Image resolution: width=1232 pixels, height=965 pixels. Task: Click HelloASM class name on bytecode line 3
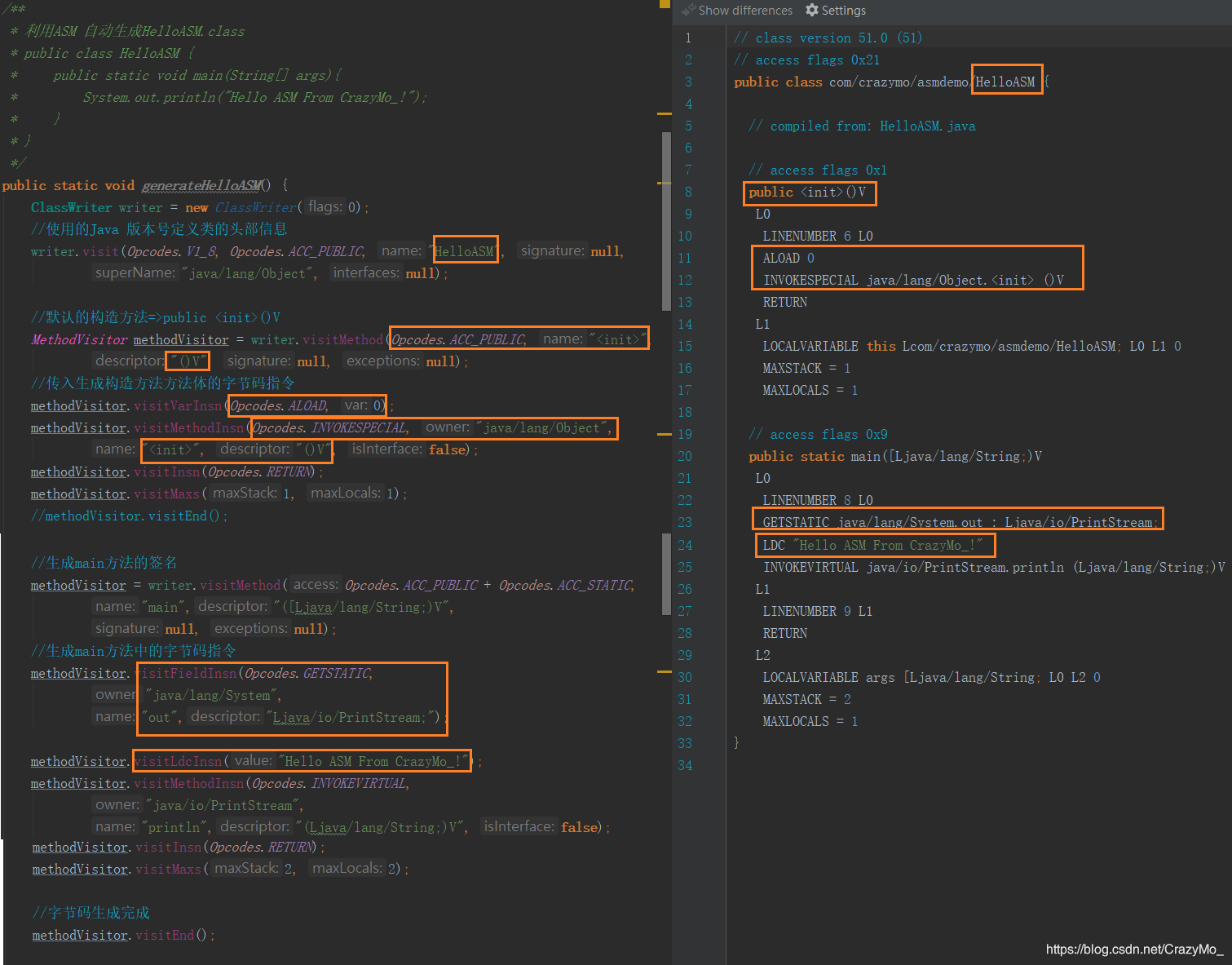click(1005, 82)
